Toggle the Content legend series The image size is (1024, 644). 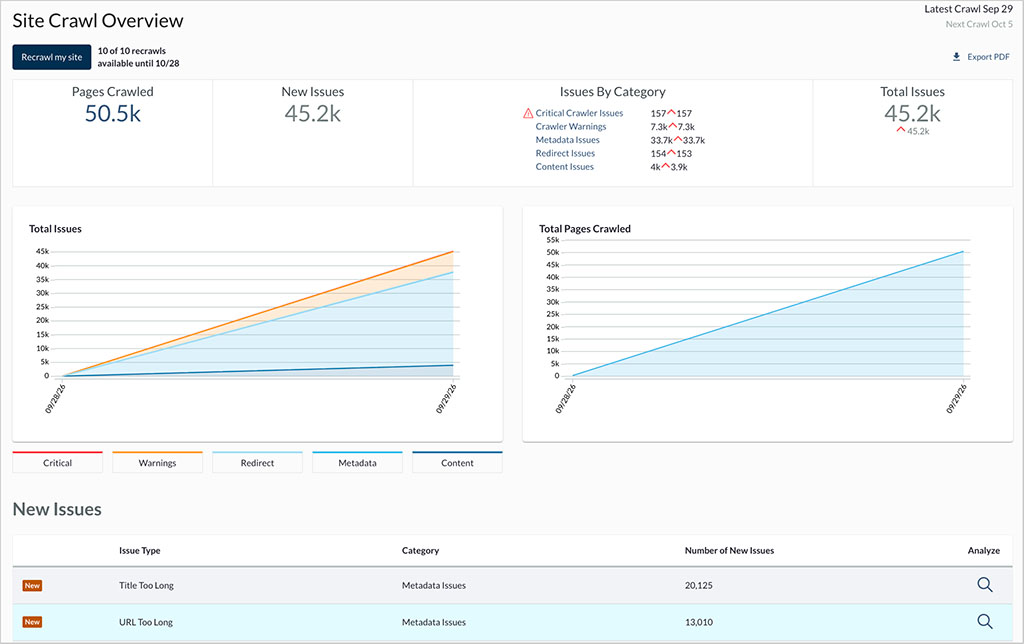pyautogui.click(x=457, y=462)
